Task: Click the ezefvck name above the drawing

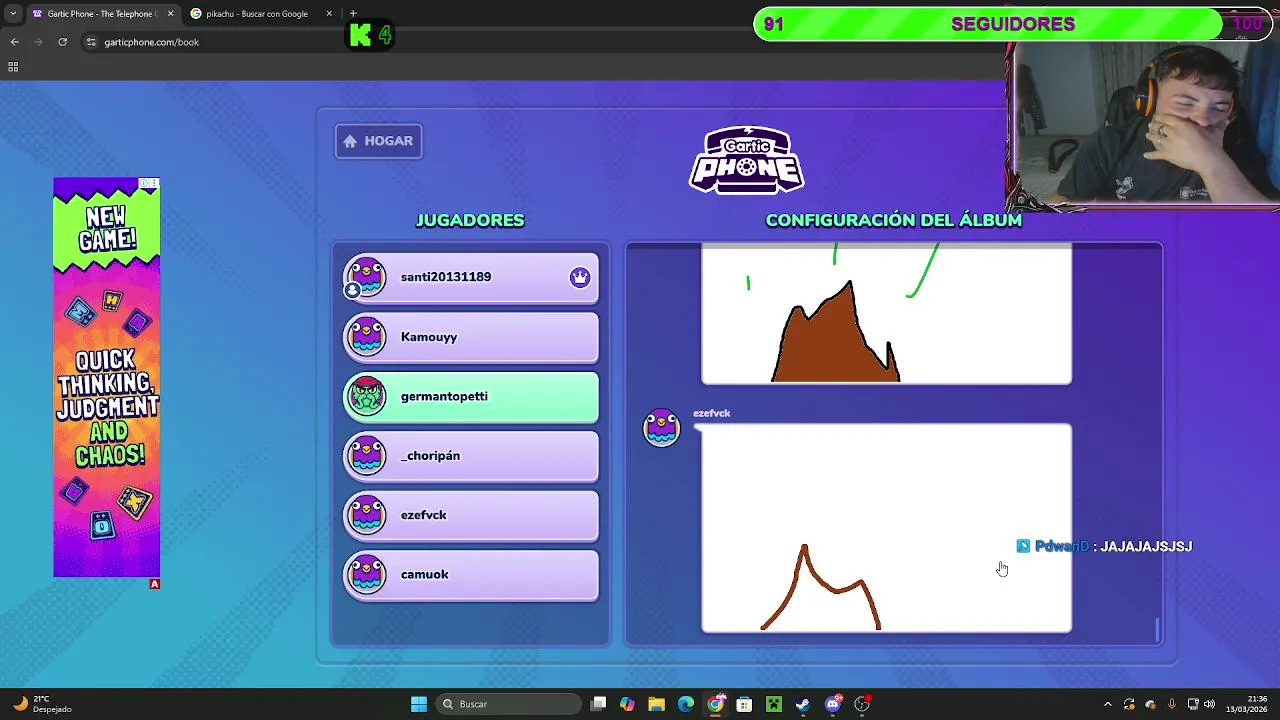Action: tap(712, 413)
